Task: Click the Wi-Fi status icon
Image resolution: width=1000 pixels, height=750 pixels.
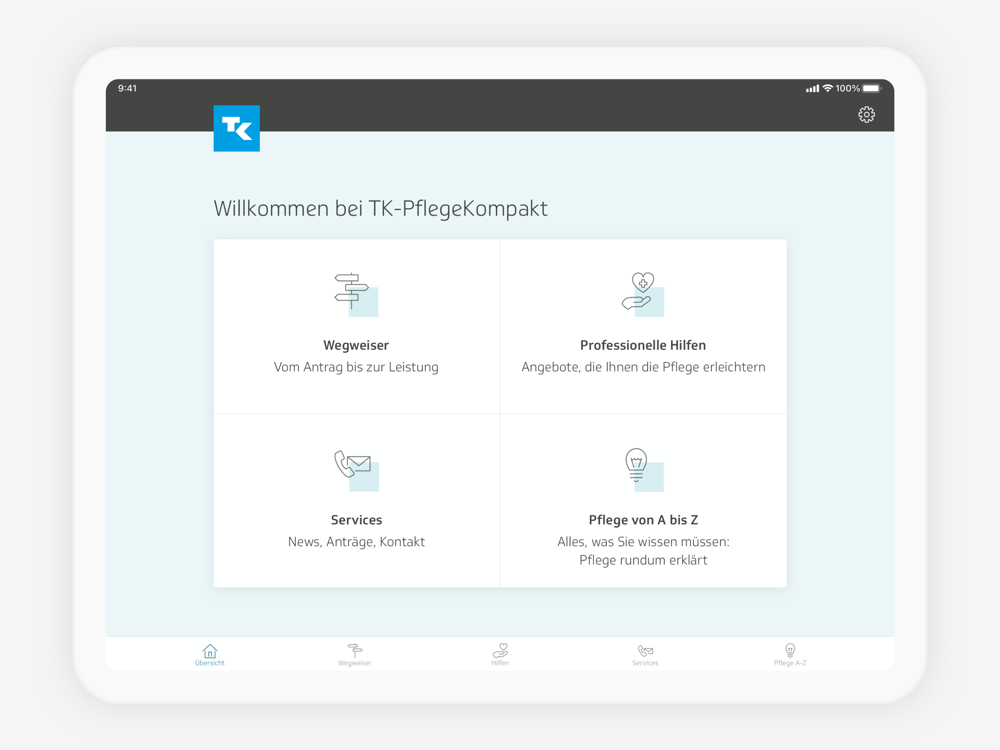Action: click(828, 88)
